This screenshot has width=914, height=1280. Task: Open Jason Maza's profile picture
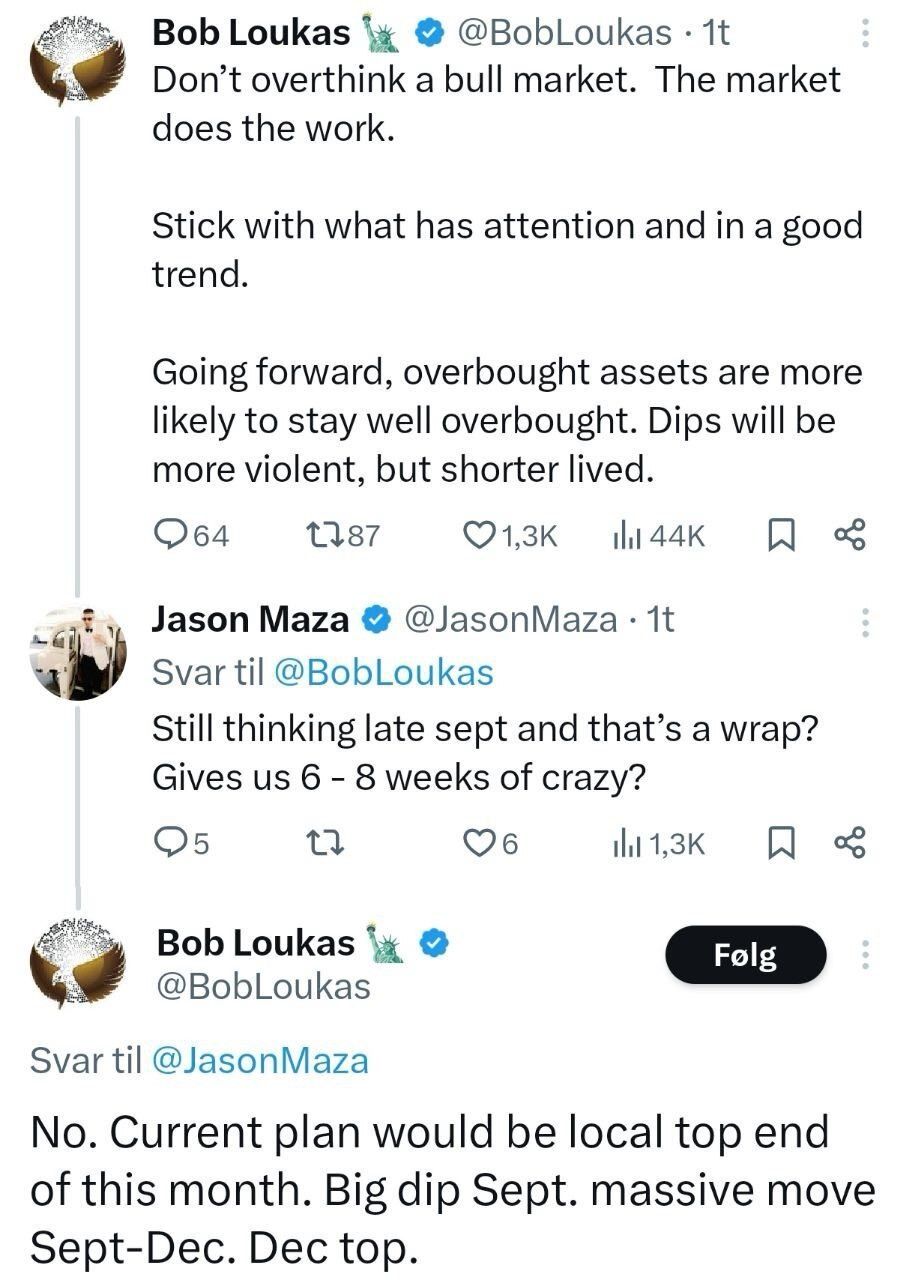click(x=78, y=651)
